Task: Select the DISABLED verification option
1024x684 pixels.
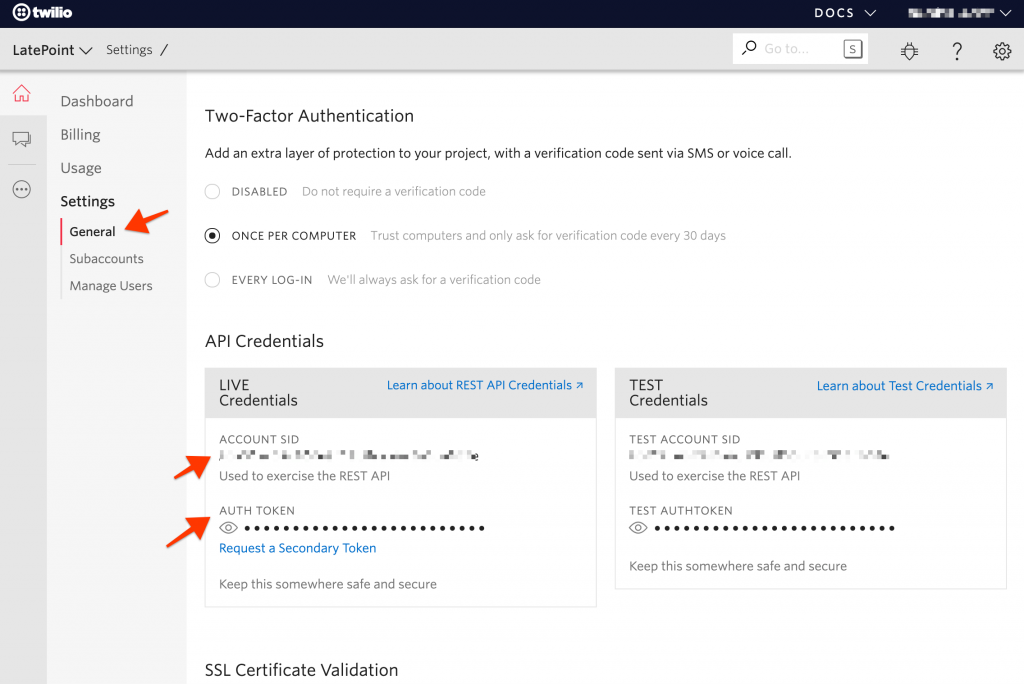Action: (x=211, y=191)
